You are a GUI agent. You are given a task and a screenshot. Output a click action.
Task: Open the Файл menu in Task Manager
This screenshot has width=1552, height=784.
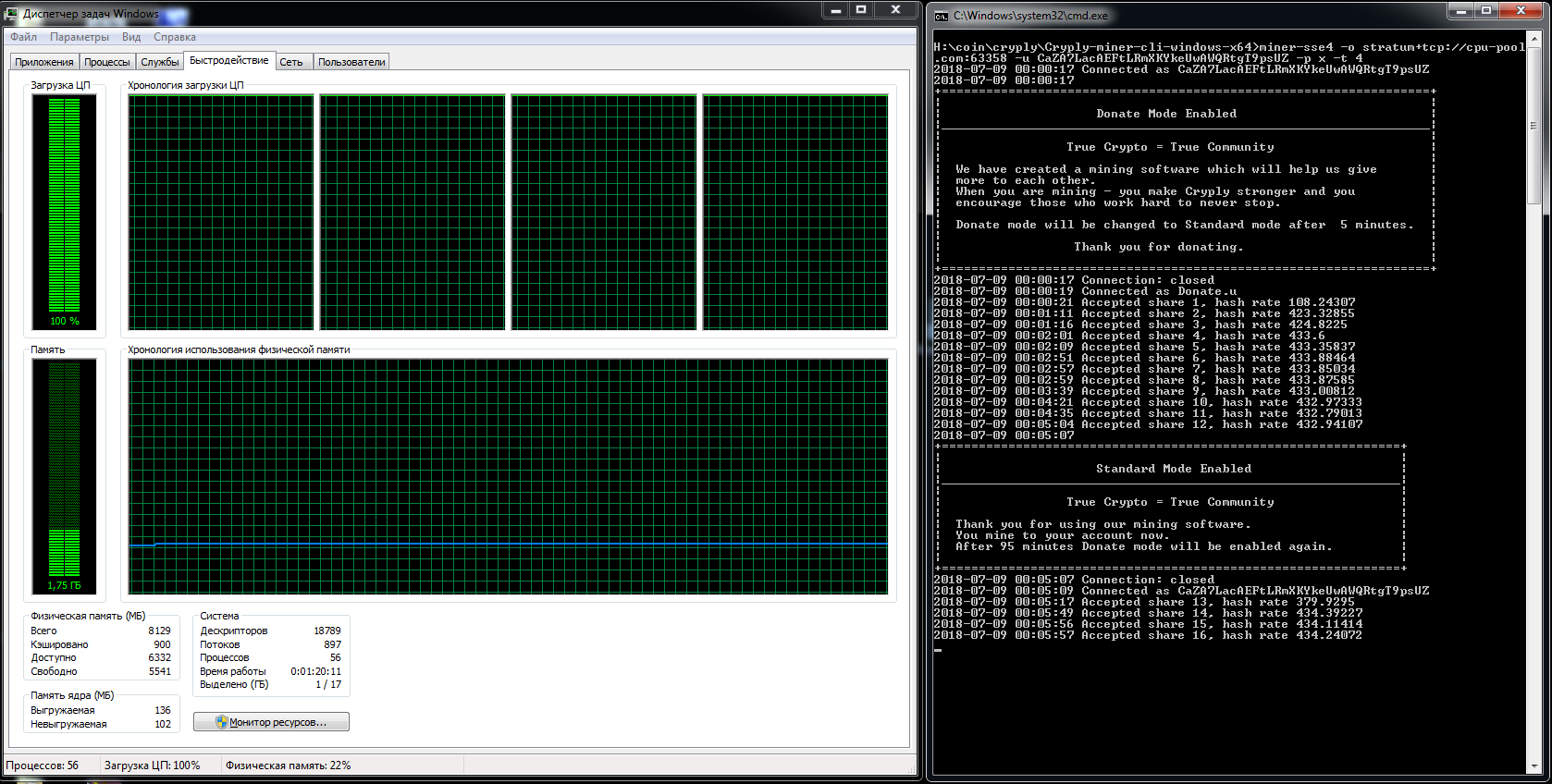tap(24, 37)
